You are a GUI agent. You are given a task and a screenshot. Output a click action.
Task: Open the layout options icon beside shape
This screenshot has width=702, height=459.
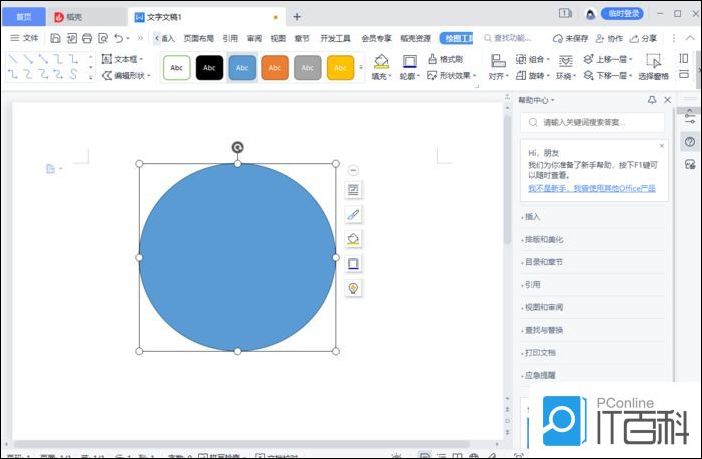click(353, 189)
